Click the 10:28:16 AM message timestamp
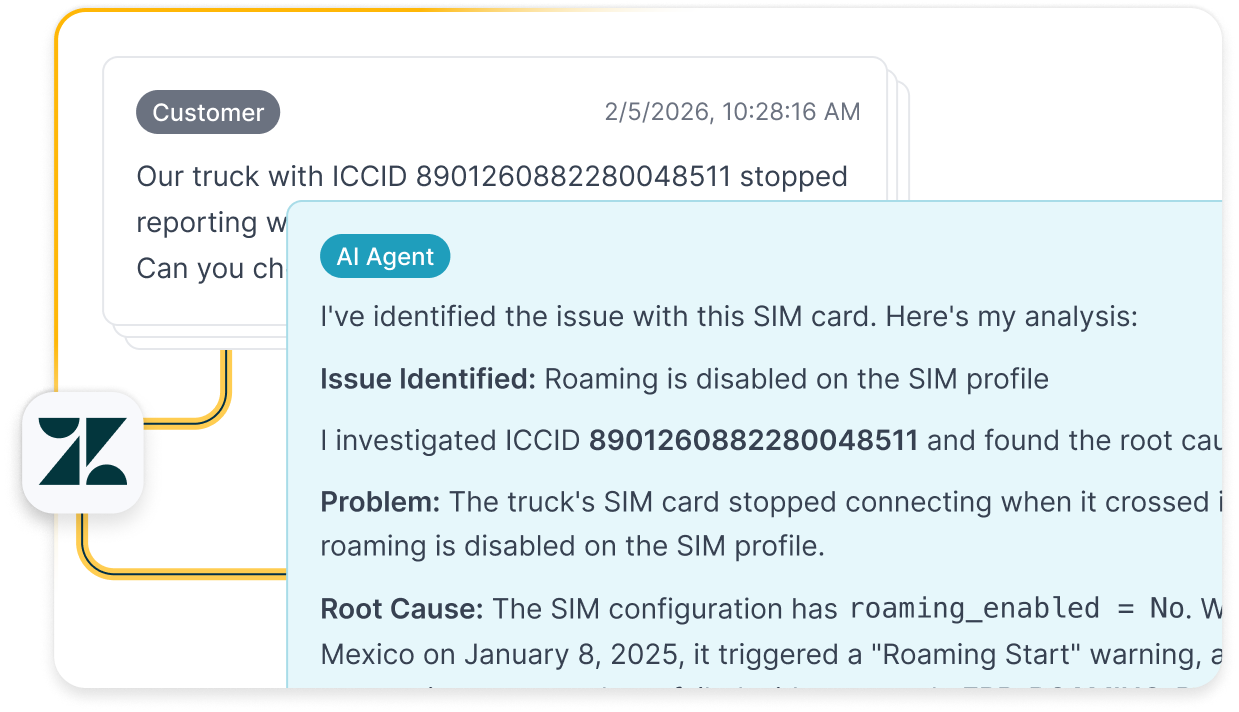The height and width of the screenshot is (712, 1239). (732, 112)
